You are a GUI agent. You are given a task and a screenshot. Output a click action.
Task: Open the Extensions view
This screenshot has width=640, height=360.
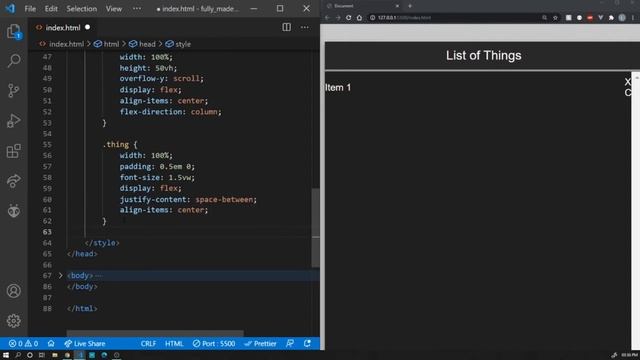click(x=13, y=151)
